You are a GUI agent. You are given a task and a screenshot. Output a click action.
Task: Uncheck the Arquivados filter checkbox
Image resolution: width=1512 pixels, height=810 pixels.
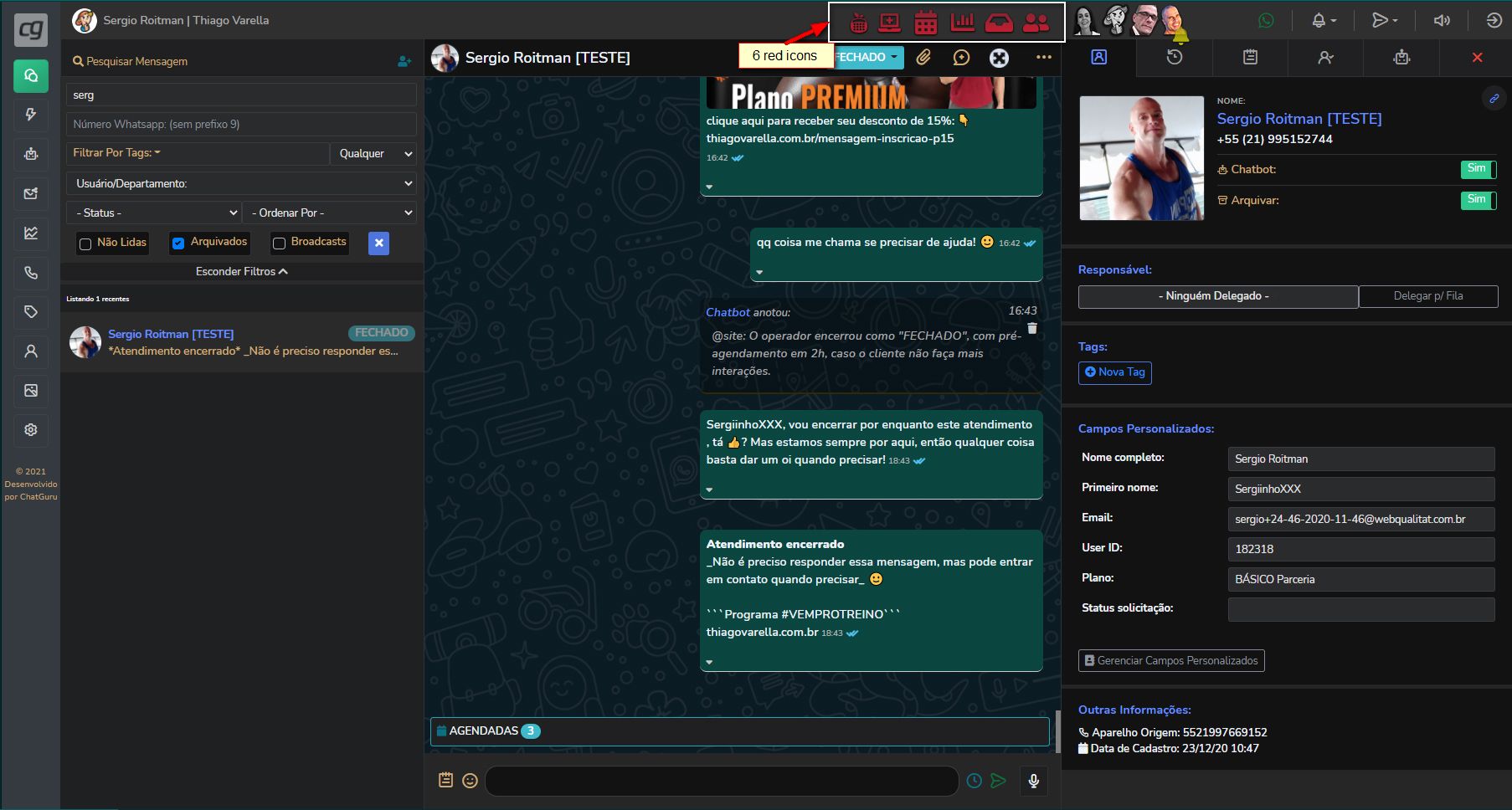(178, 244)
